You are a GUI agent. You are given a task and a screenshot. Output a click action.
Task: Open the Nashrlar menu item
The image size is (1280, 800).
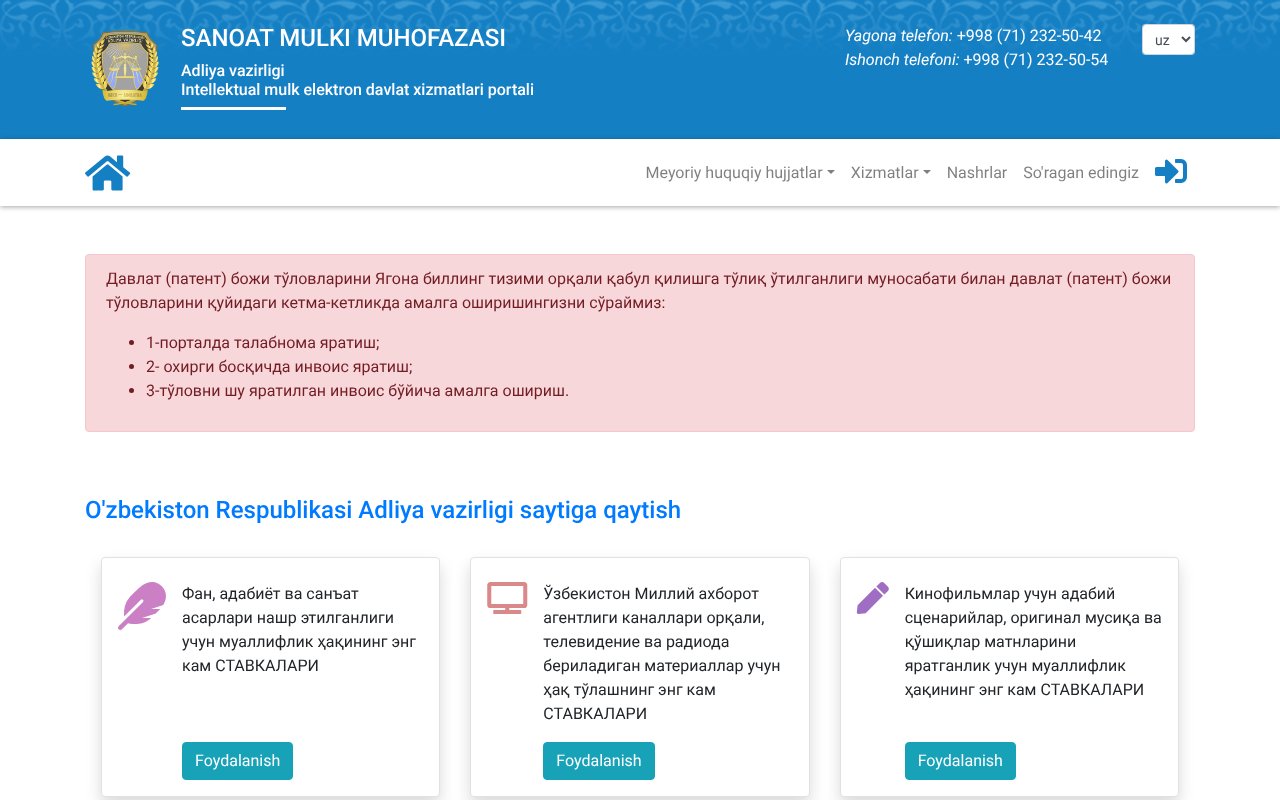pyautogui.click(x=976, y=172)
